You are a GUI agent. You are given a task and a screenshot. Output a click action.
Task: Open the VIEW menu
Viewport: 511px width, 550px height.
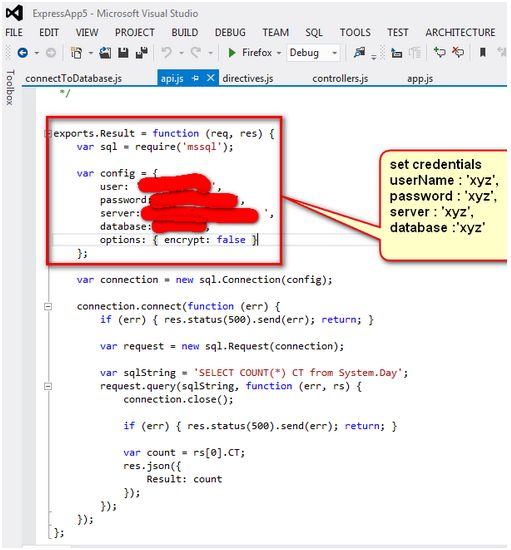(87, 33)
